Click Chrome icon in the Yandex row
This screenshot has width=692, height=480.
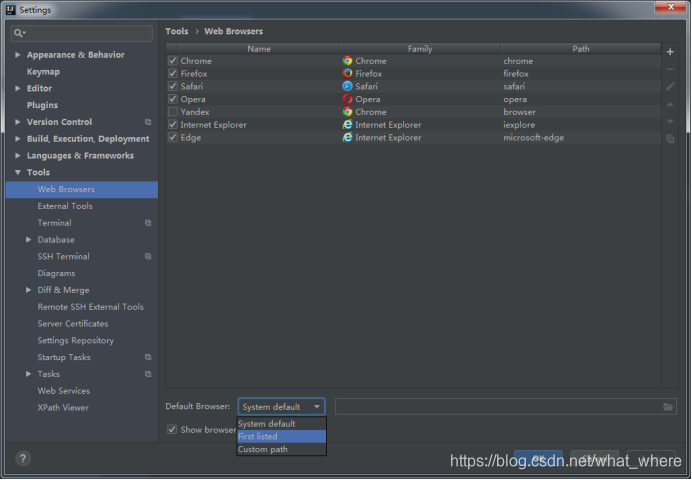point(347,112)
